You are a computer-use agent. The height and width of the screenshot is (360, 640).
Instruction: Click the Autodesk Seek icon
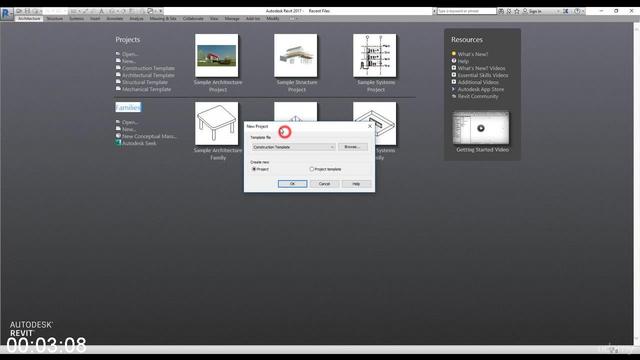[x=118, y=143]
